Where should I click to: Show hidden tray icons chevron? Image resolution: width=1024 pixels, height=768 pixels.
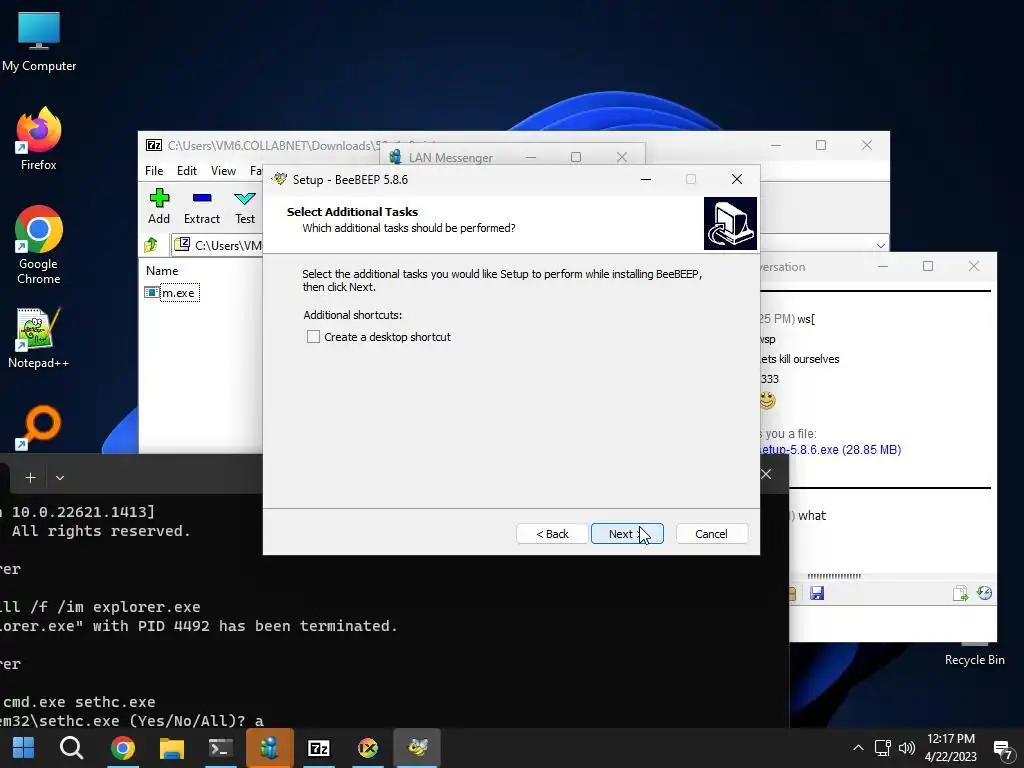(x=858, y=748)
